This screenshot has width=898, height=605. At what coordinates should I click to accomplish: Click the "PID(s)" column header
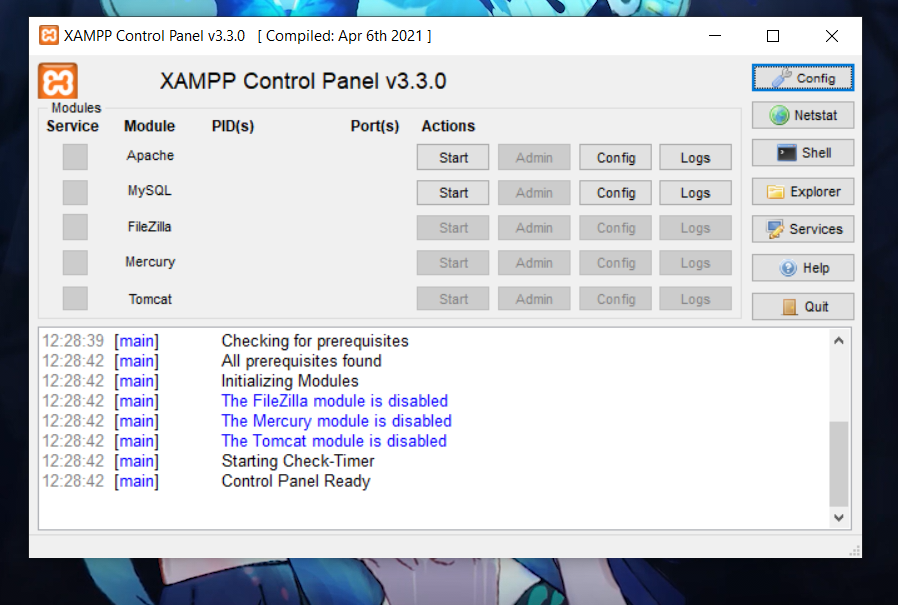(x=233, y=126)
